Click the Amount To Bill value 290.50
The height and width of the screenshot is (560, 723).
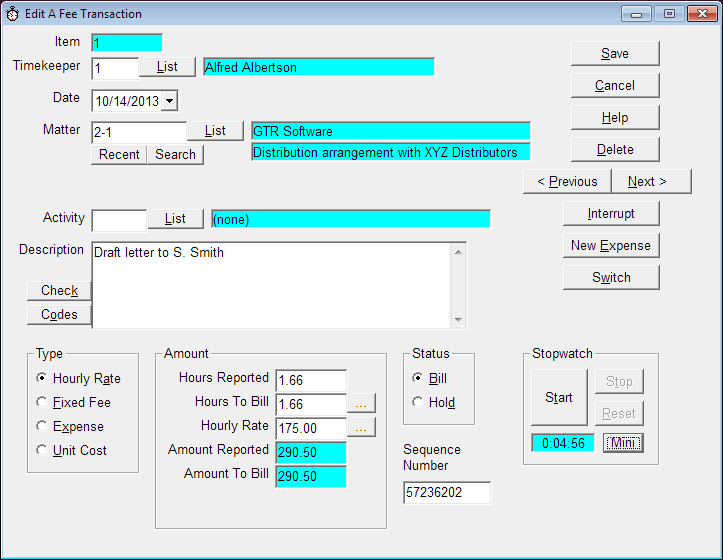311,477
